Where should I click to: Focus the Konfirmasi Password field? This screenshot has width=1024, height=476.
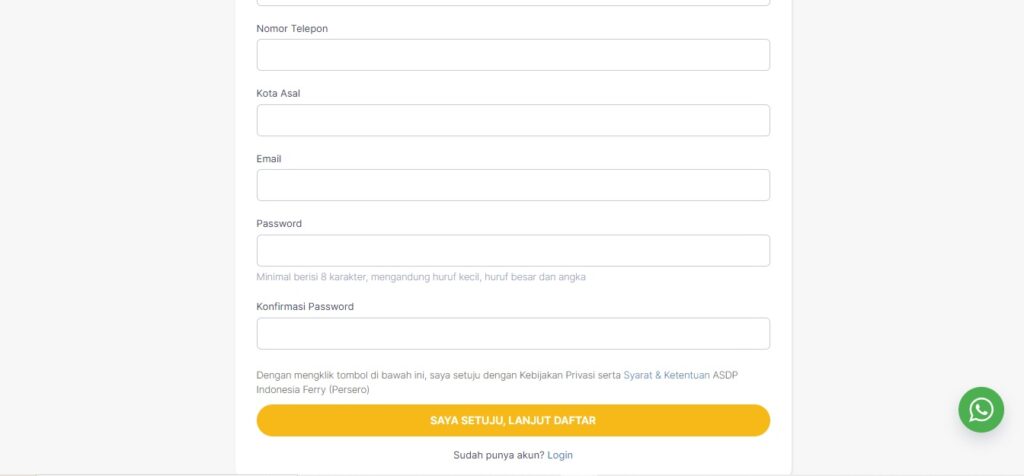tap(513, 334)
